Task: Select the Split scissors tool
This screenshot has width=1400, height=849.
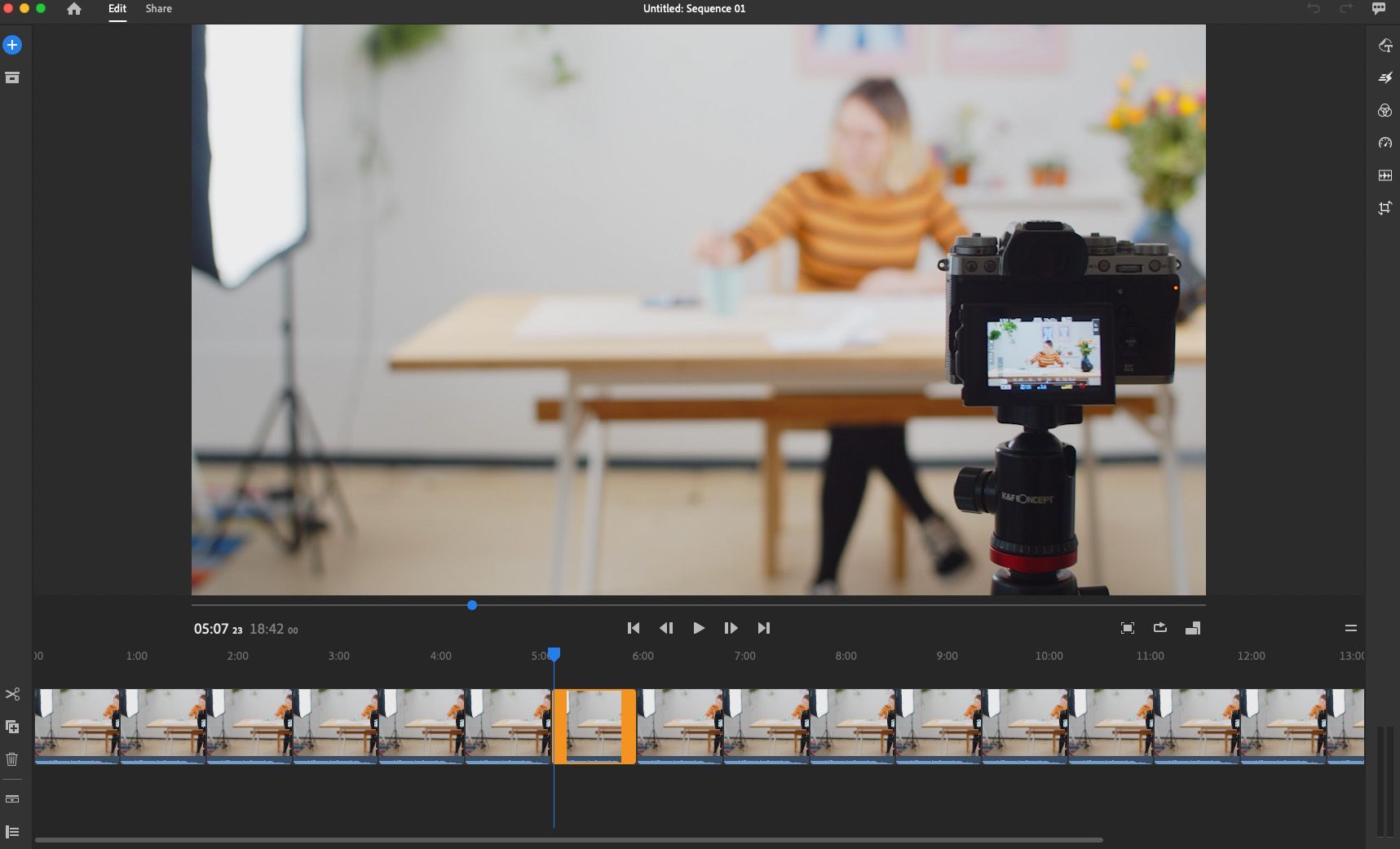Action: pyautogui.click(x=12, y=694)
